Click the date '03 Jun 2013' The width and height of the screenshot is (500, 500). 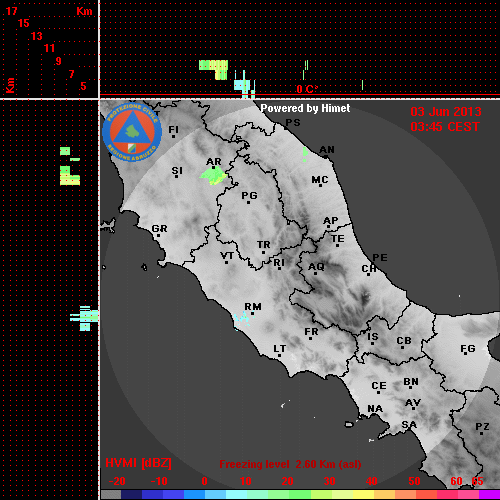click(446, 112)
